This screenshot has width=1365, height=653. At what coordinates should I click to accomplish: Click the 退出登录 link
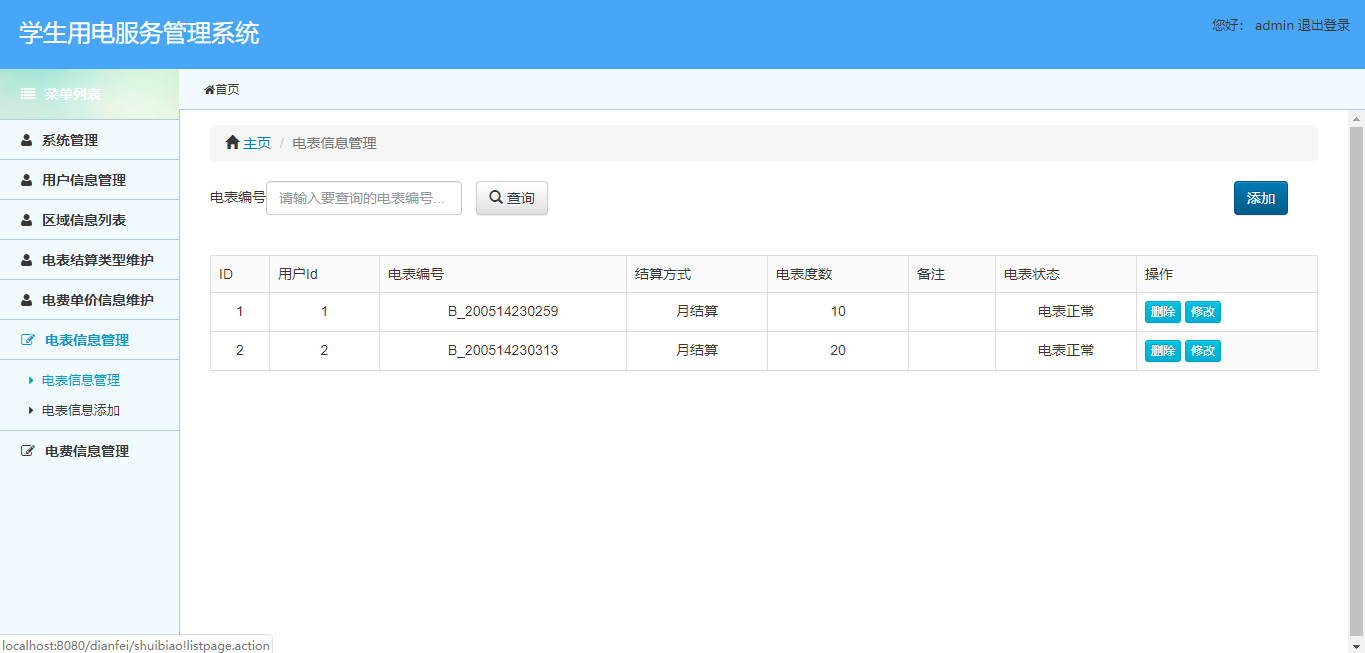(1324, 25)
